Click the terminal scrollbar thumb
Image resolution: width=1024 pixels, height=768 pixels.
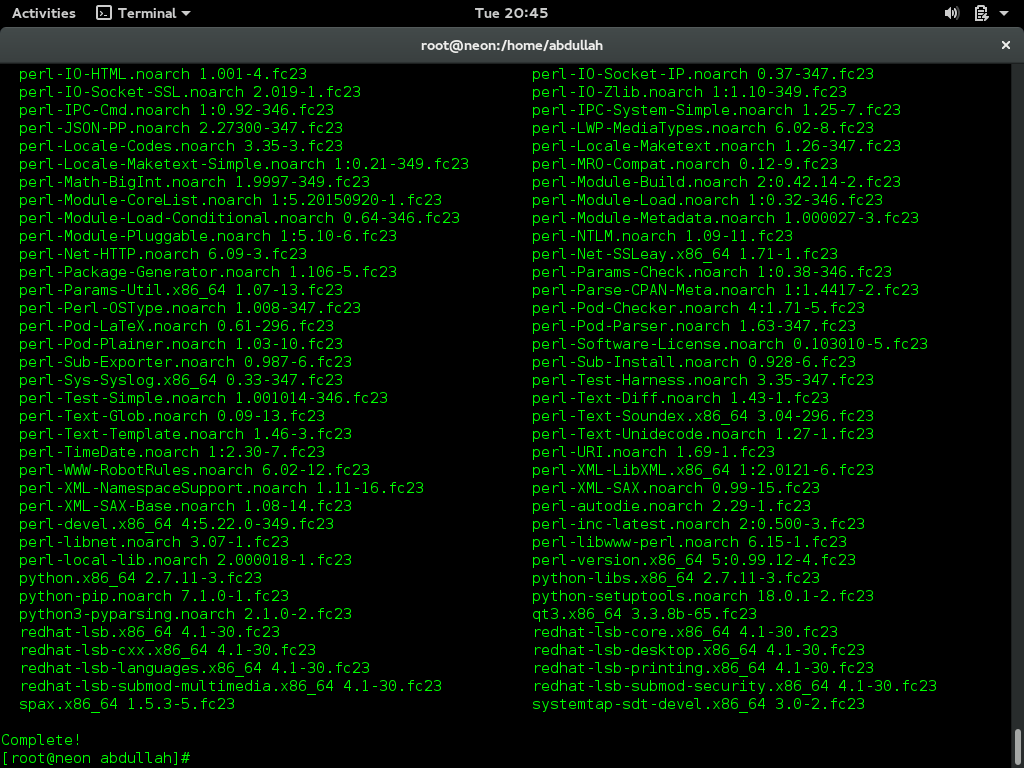1017,746
